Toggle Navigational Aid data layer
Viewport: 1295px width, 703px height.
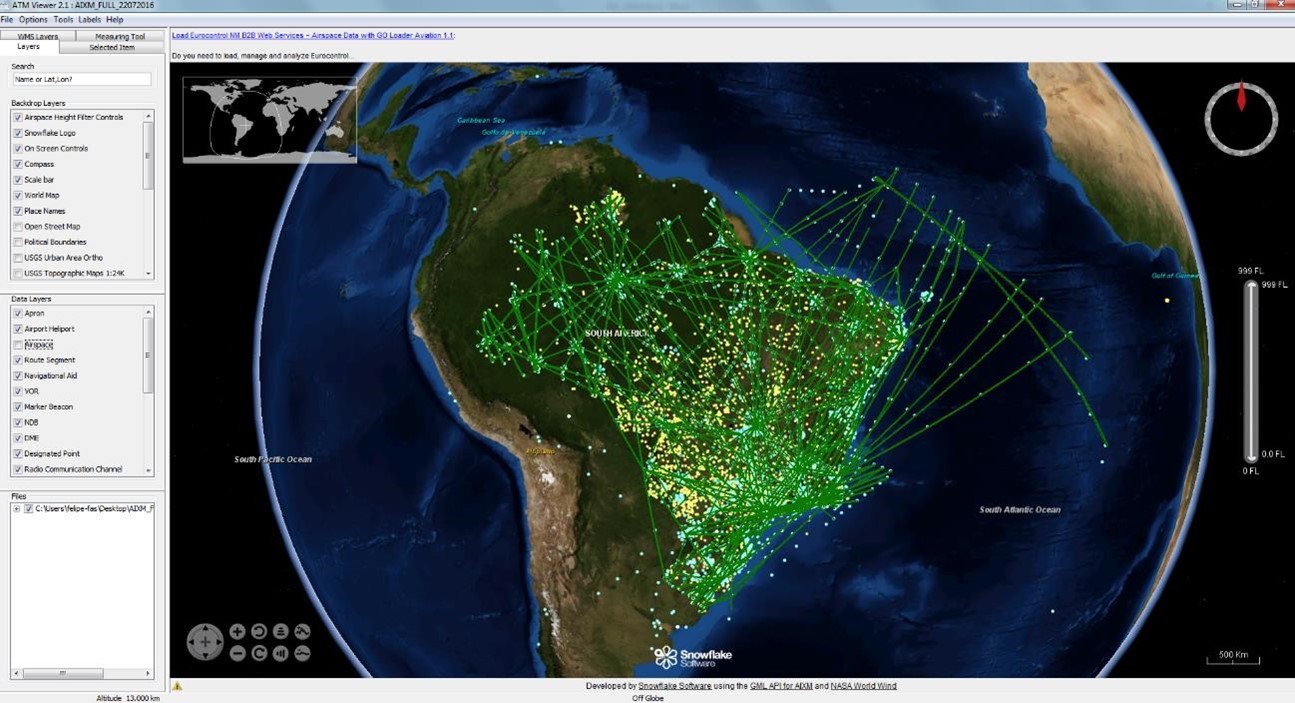click(18, 376)
